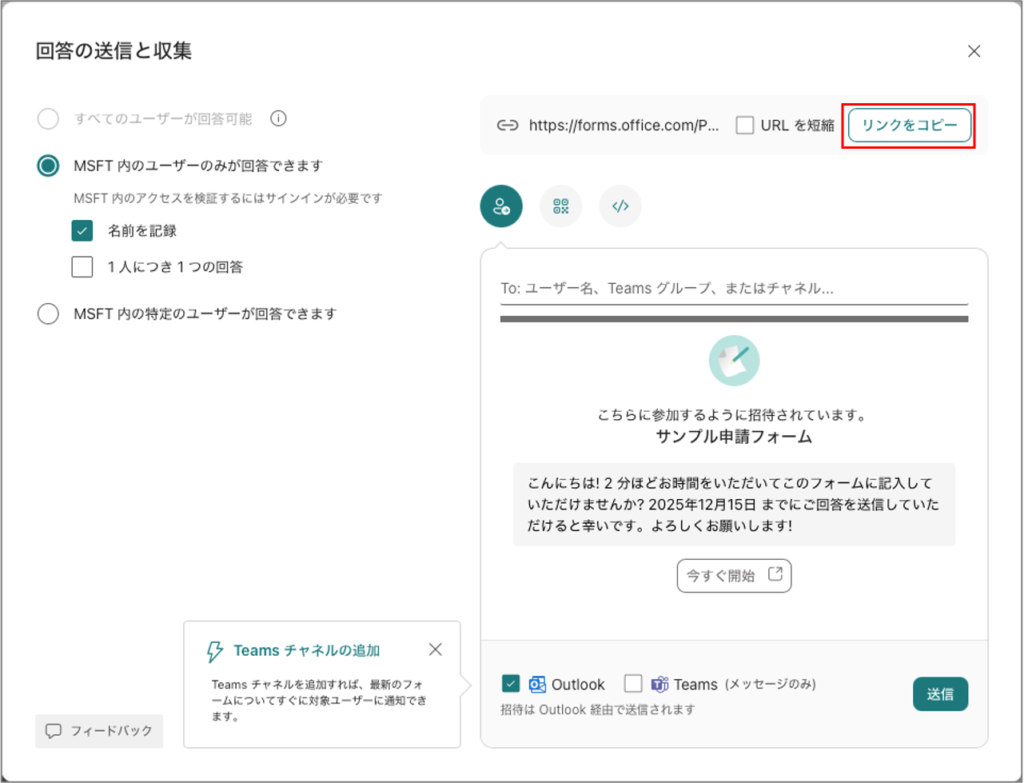Click the リンクをコピー button
Screen dimensions: 1024x783
point(910,126)
